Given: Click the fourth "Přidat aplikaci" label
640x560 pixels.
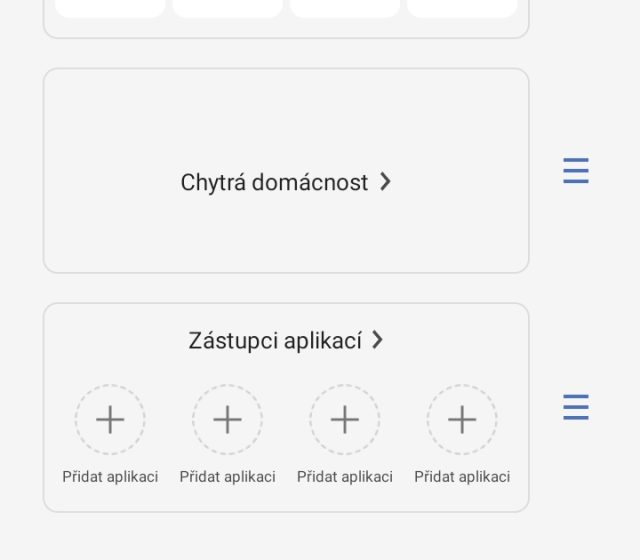Looking at the screenshot, I should pos(462,477).
